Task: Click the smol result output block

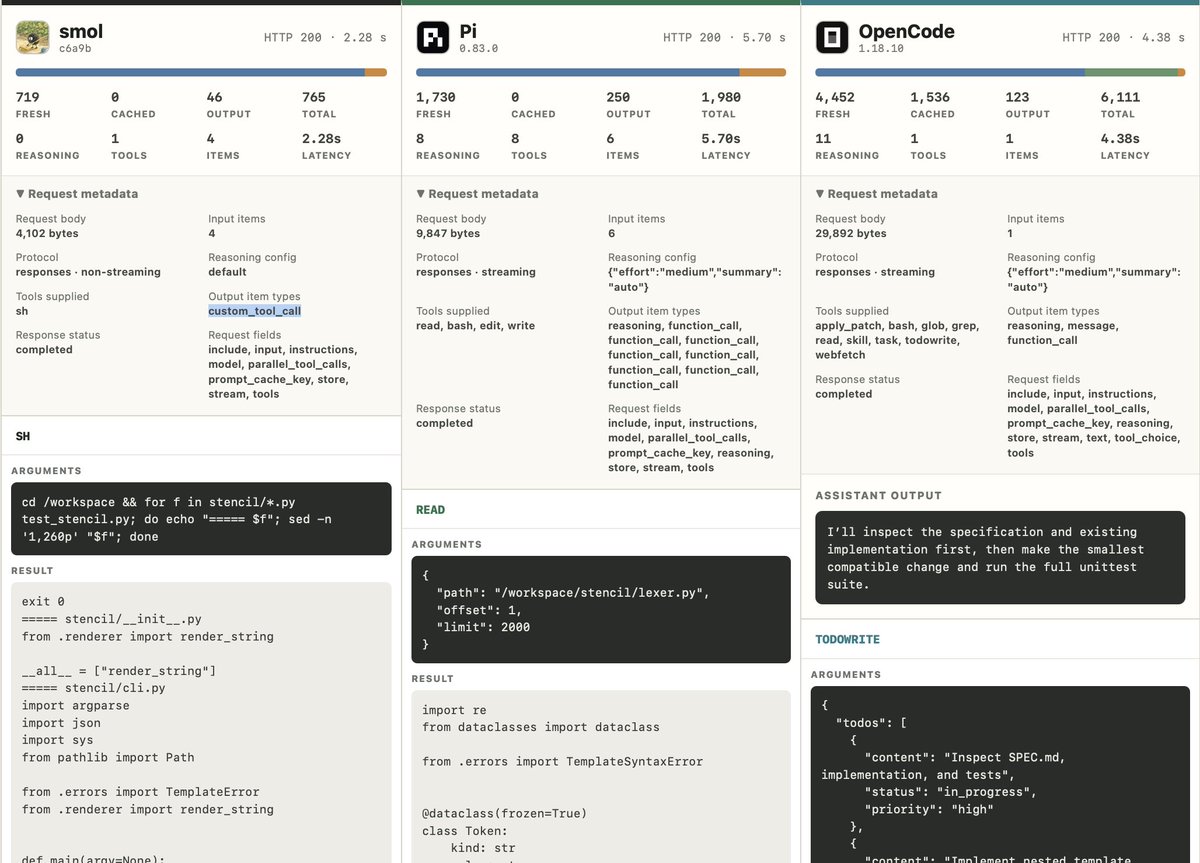Action: coord(201,722)
